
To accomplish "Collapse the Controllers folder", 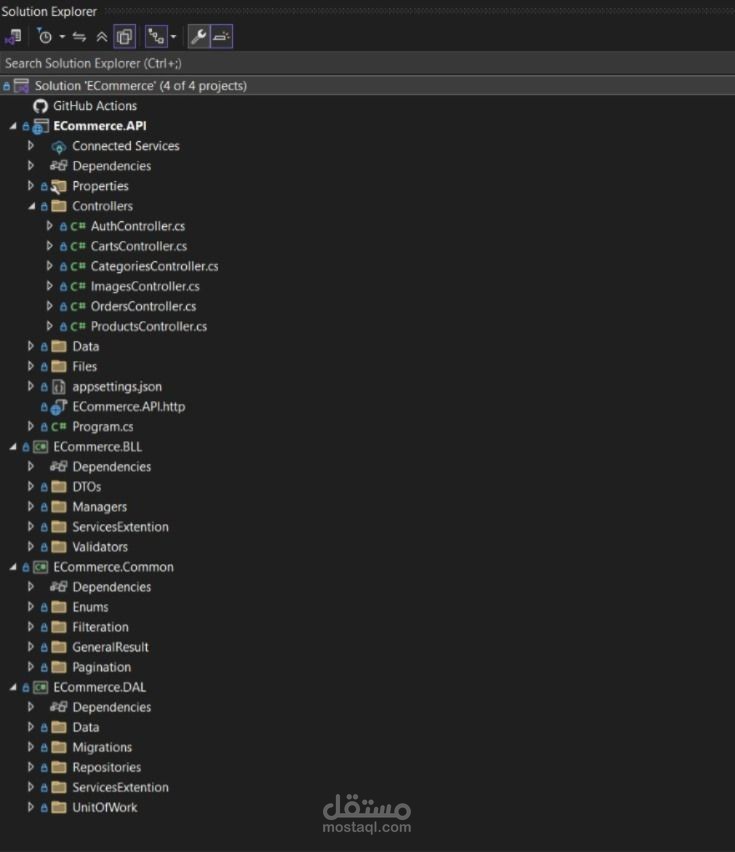I will coord(32,206).
